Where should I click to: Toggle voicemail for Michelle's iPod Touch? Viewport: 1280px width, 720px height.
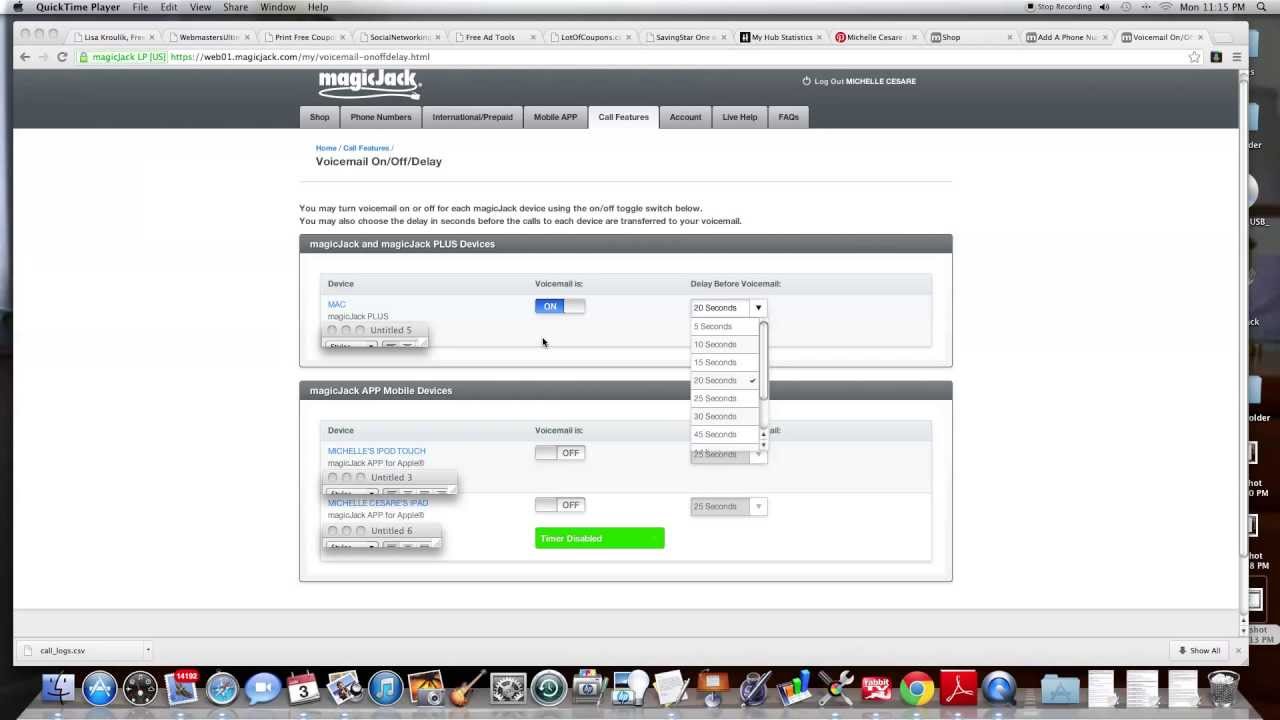click(560, 453)
